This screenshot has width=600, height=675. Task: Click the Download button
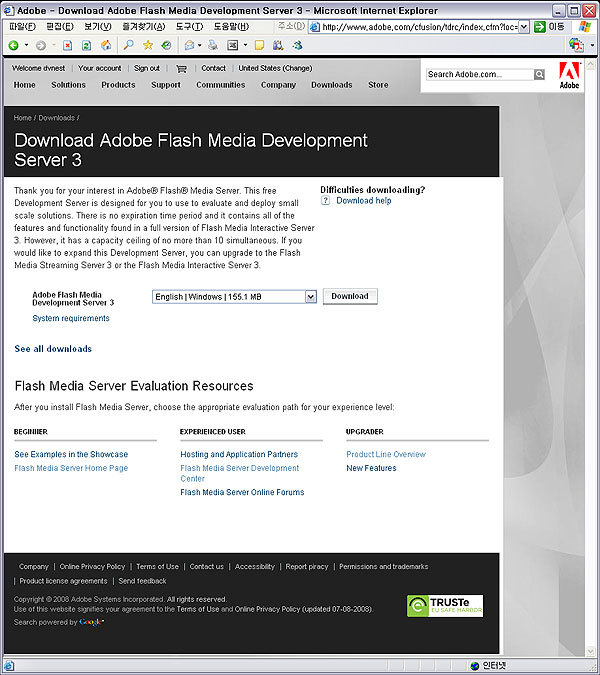coord(350,296)
